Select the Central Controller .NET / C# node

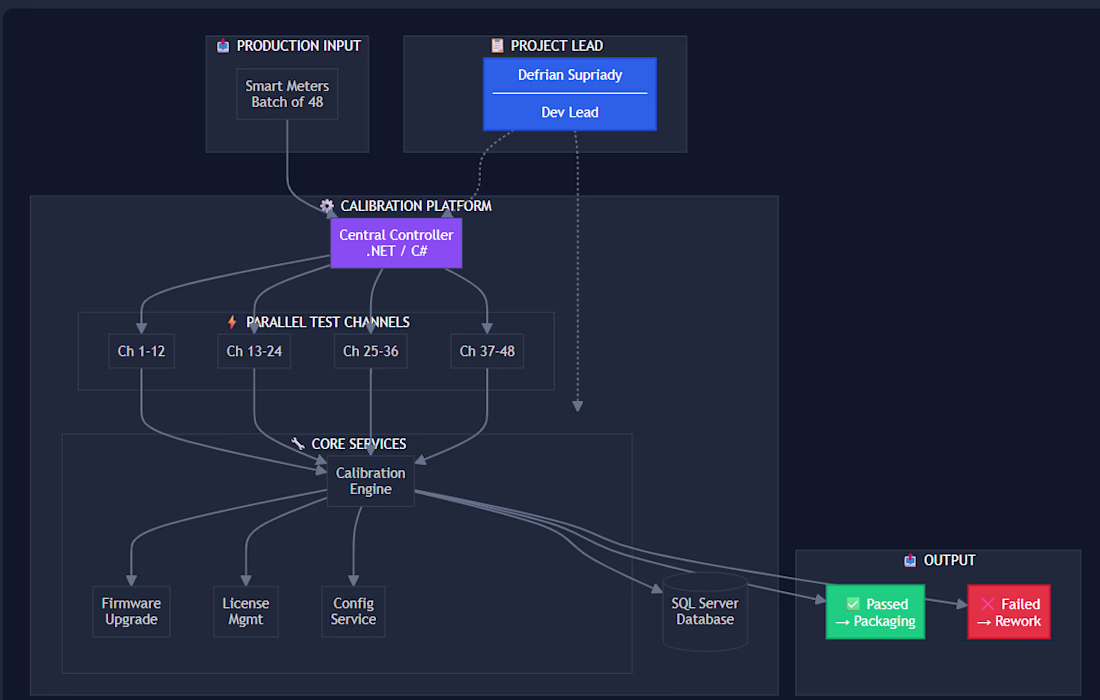(396, 243)
